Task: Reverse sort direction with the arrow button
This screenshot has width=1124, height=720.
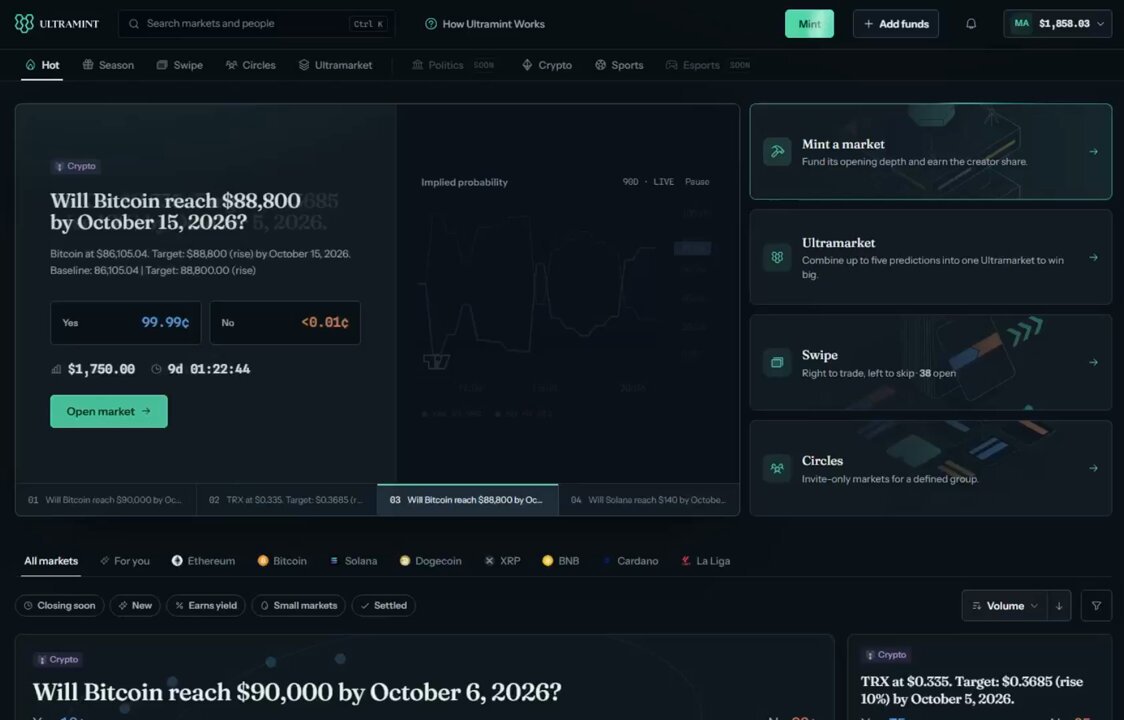Action: tap(1059, 606)
